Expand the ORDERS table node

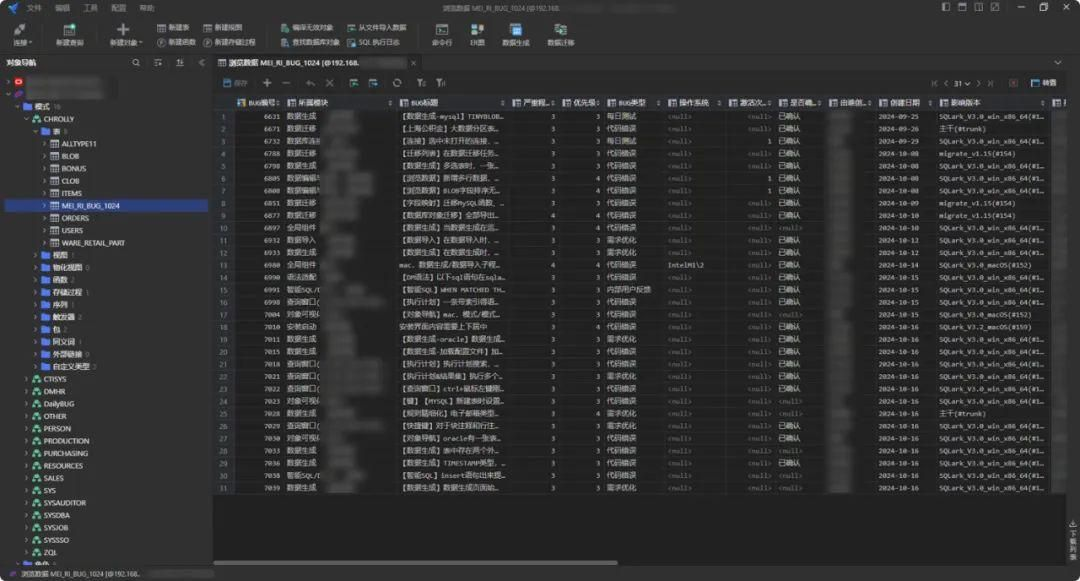pos(45,218)
